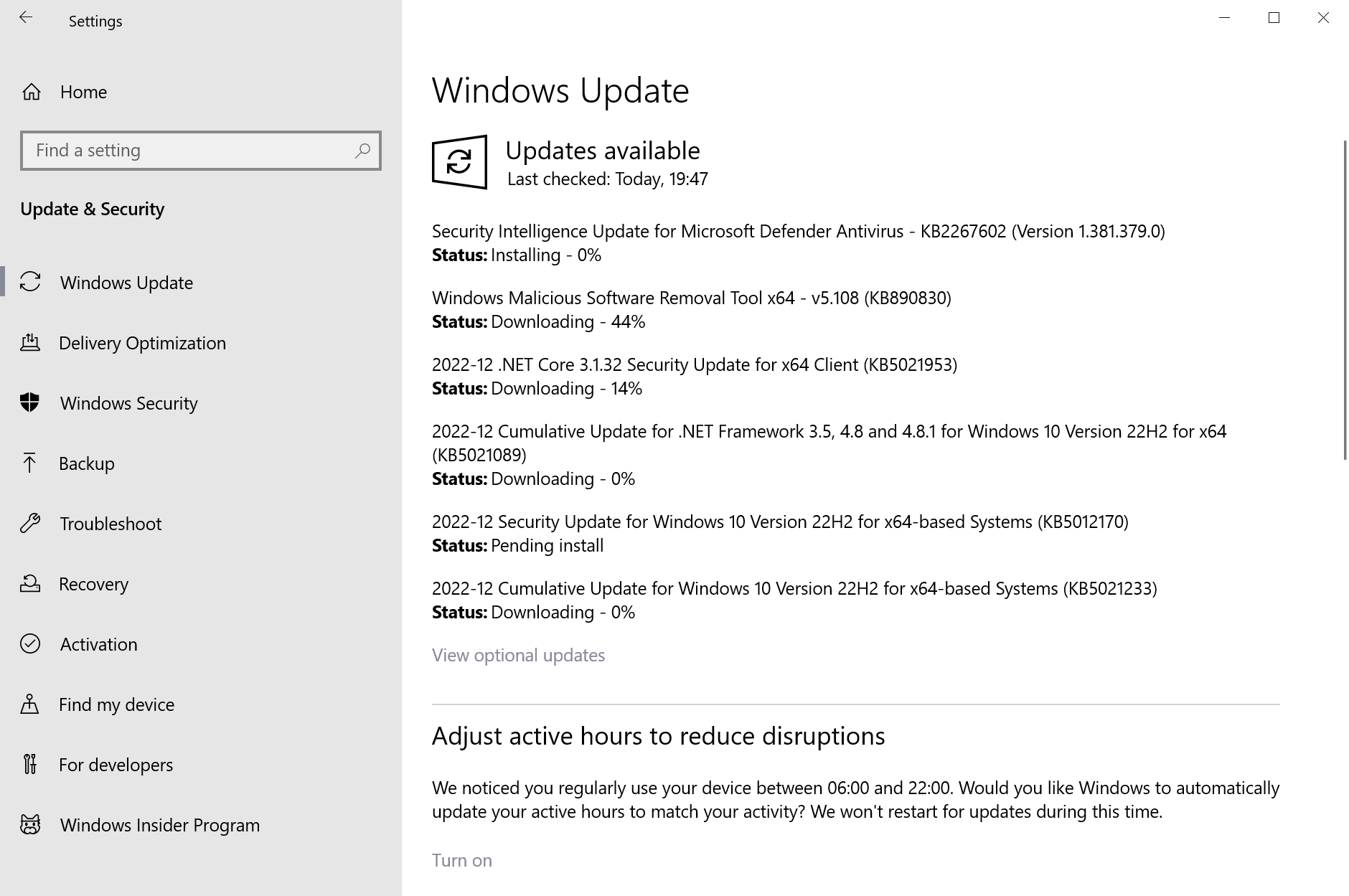Click the vertical scrollbar on the right
The width and height of the screenshot is (1349, 896).
1345,300
